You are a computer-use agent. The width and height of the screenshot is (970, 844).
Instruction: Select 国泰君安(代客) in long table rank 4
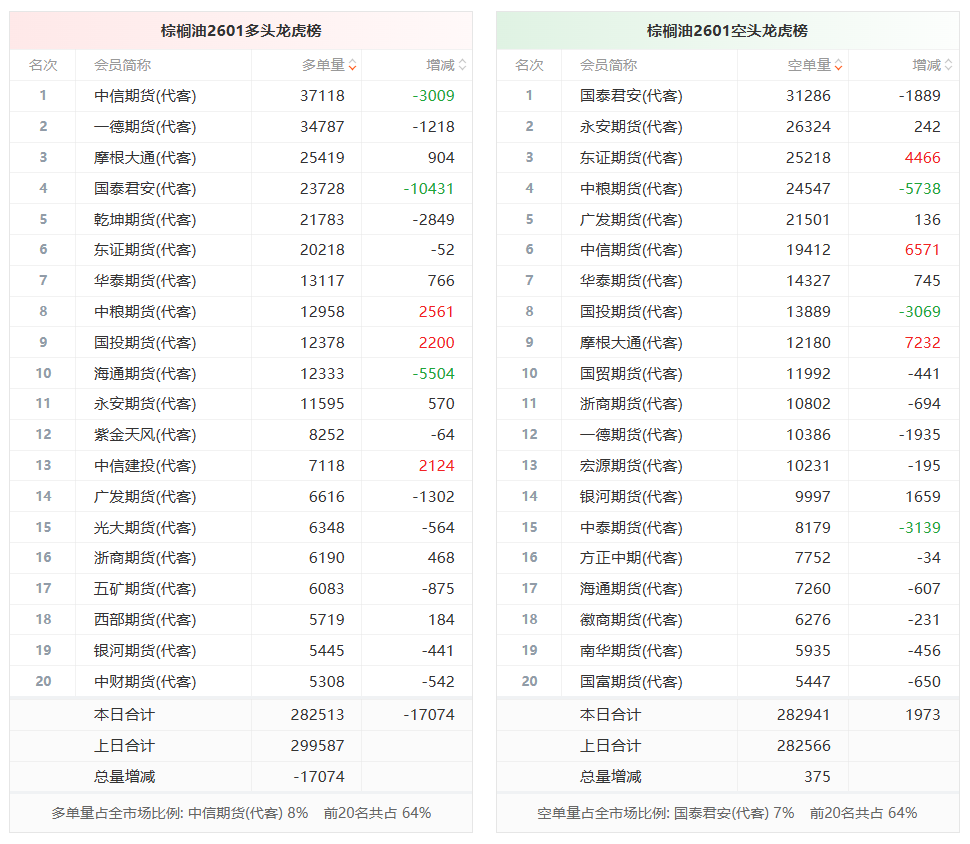click(145, 189)
